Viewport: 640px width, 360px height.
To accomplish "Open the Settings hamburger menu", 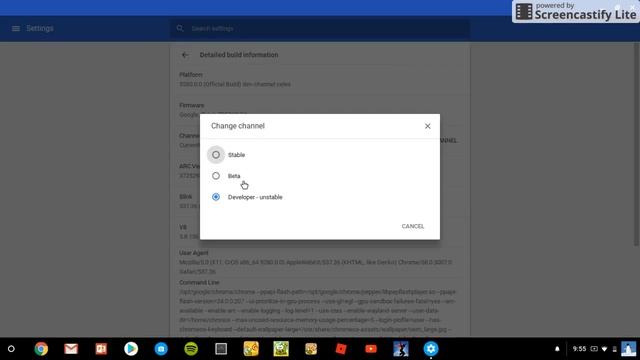I will pyautogui.click(x=16, y=29).
